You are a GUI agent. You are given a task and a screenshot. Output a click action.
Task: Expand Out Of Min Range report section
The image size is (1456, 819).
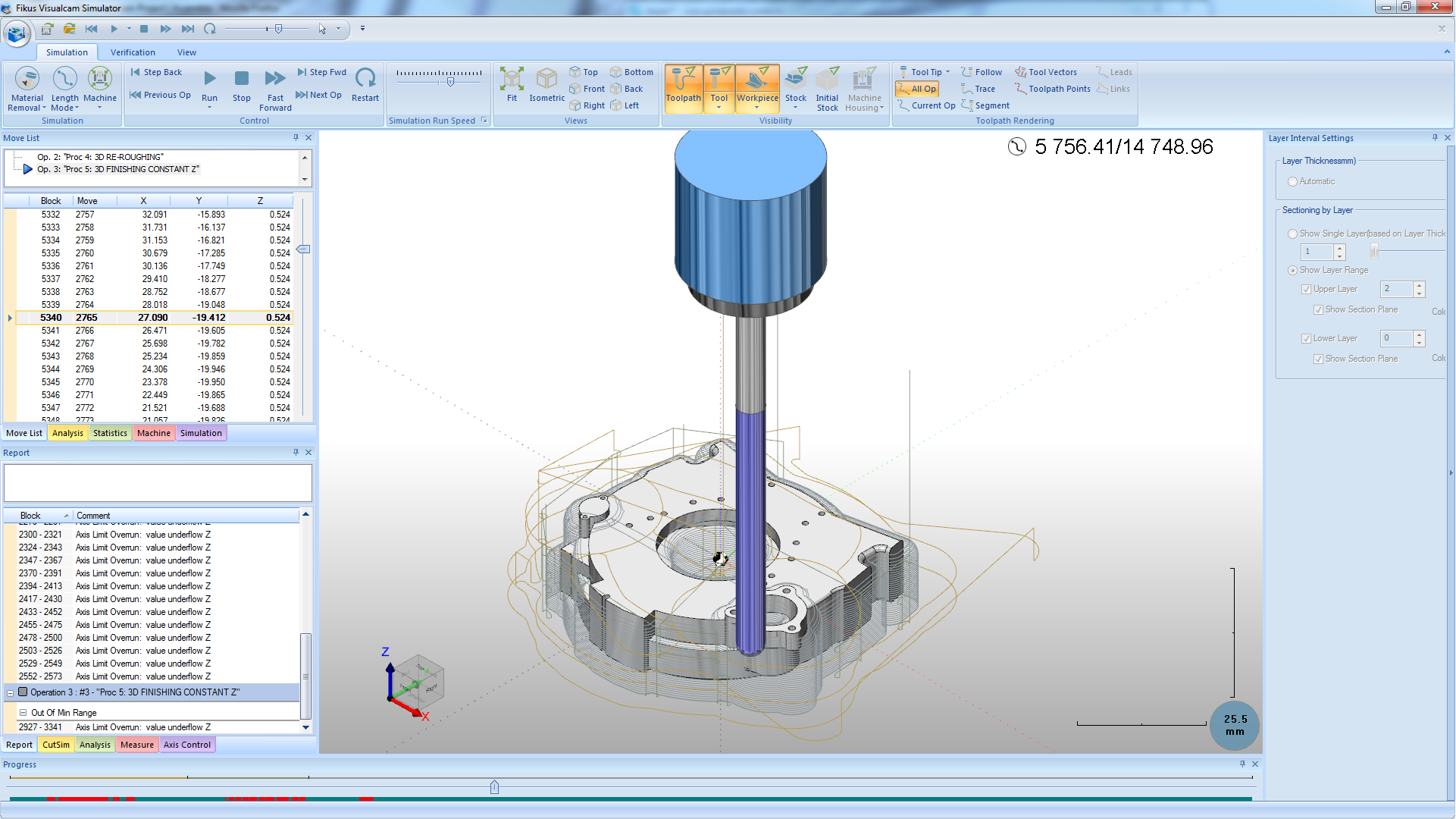coord(22,712)
